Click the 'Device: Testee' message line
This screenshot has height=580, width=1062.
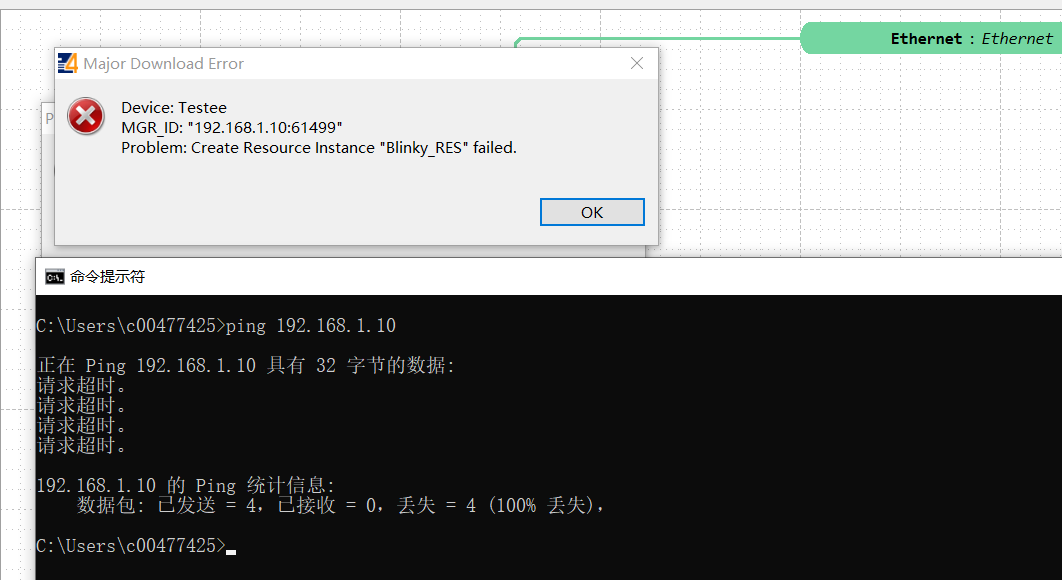click(174, 108)
